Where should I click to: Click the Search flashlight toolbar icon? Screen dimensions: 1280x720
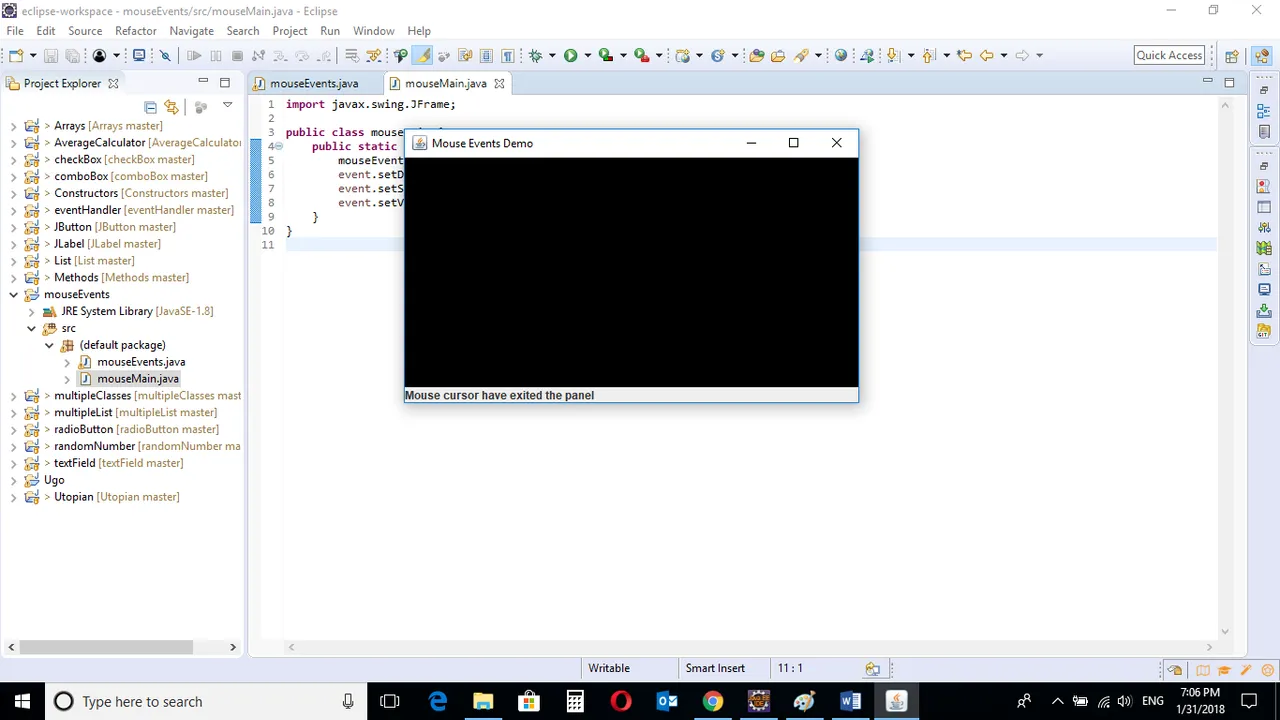[x=801, y=55]
